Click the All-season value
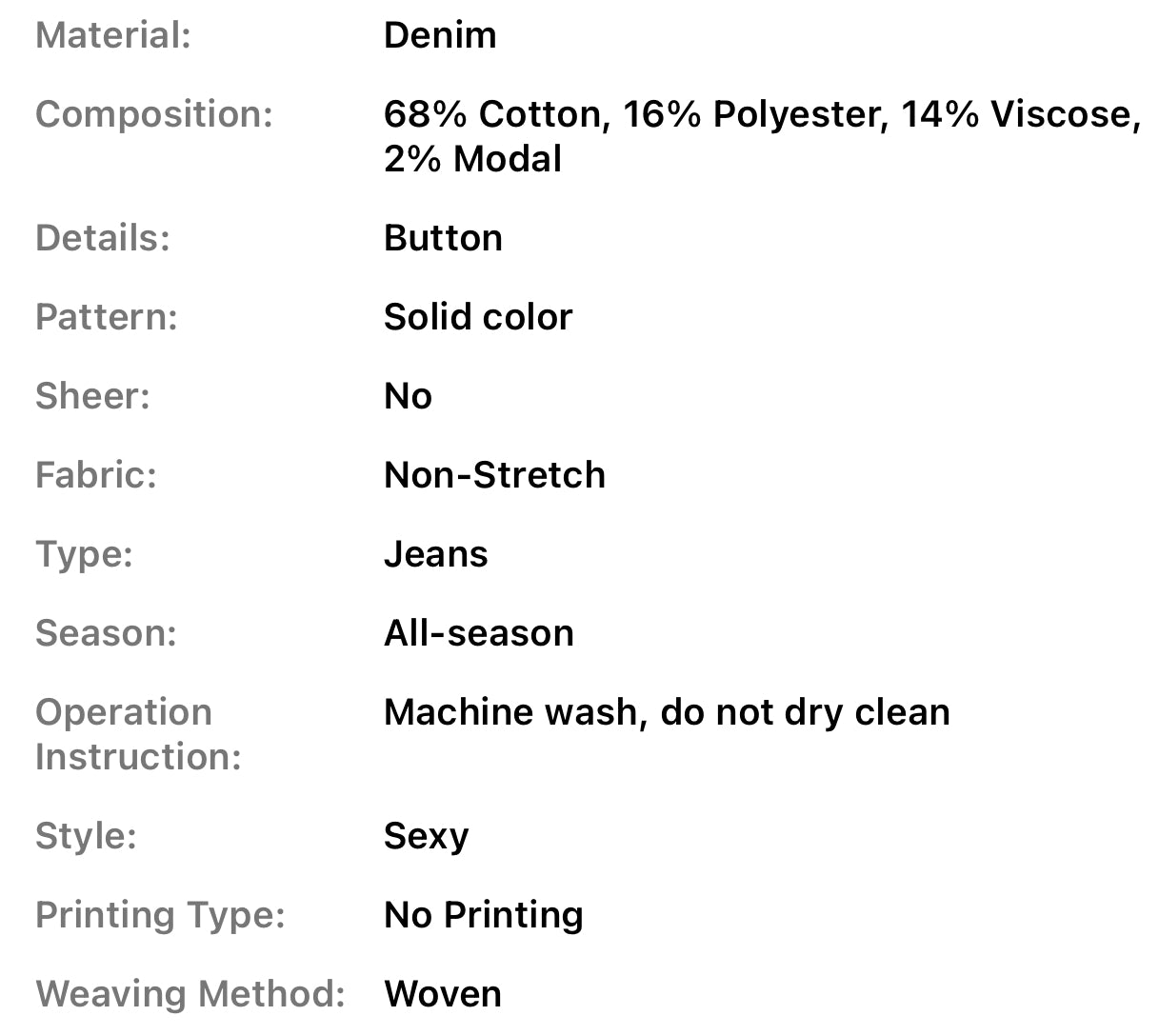This screenshot has height=1036, width=1159. click(x=478, y=633)
